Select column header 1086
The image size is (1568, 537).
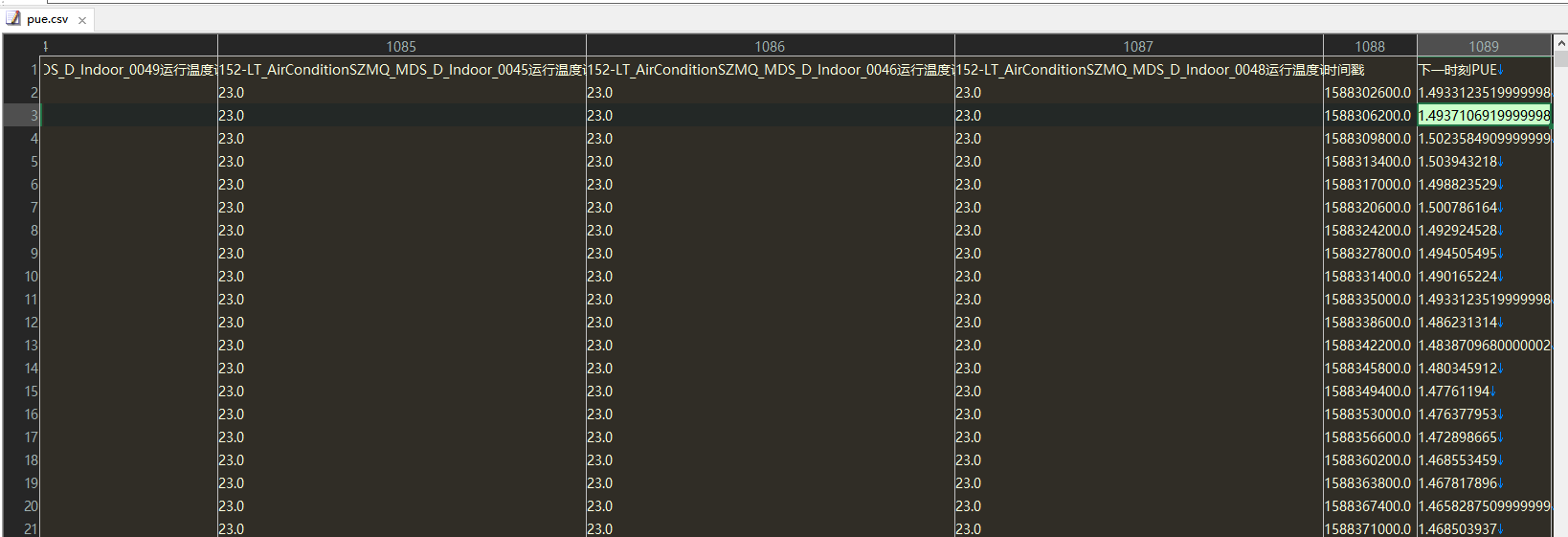coord(770,46)
